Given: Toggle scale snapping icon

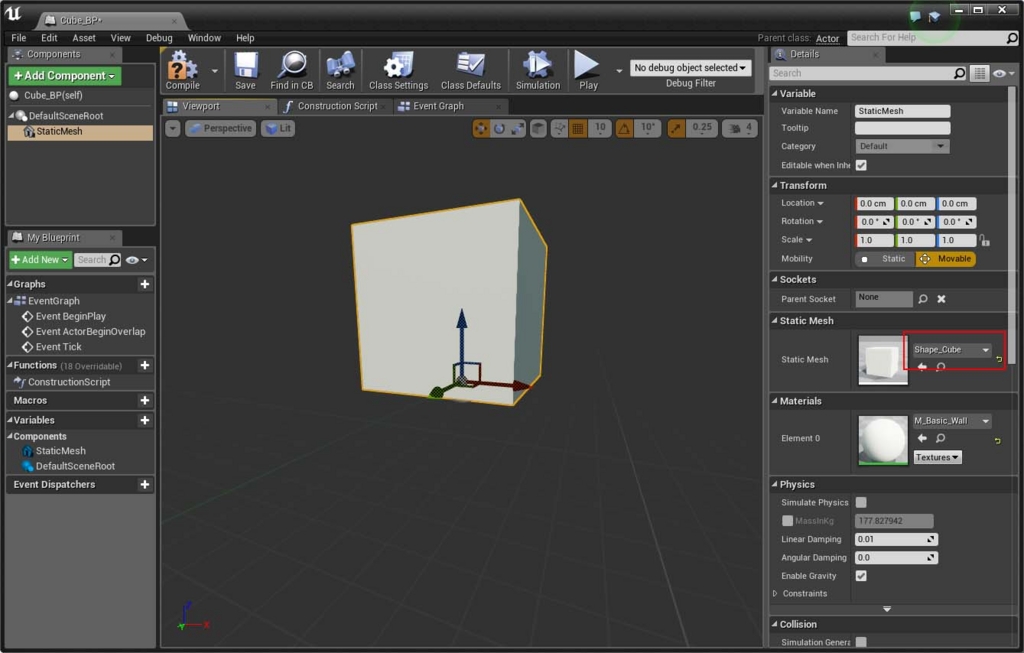Looking at the screenshot, I should (x=677, y=129).
